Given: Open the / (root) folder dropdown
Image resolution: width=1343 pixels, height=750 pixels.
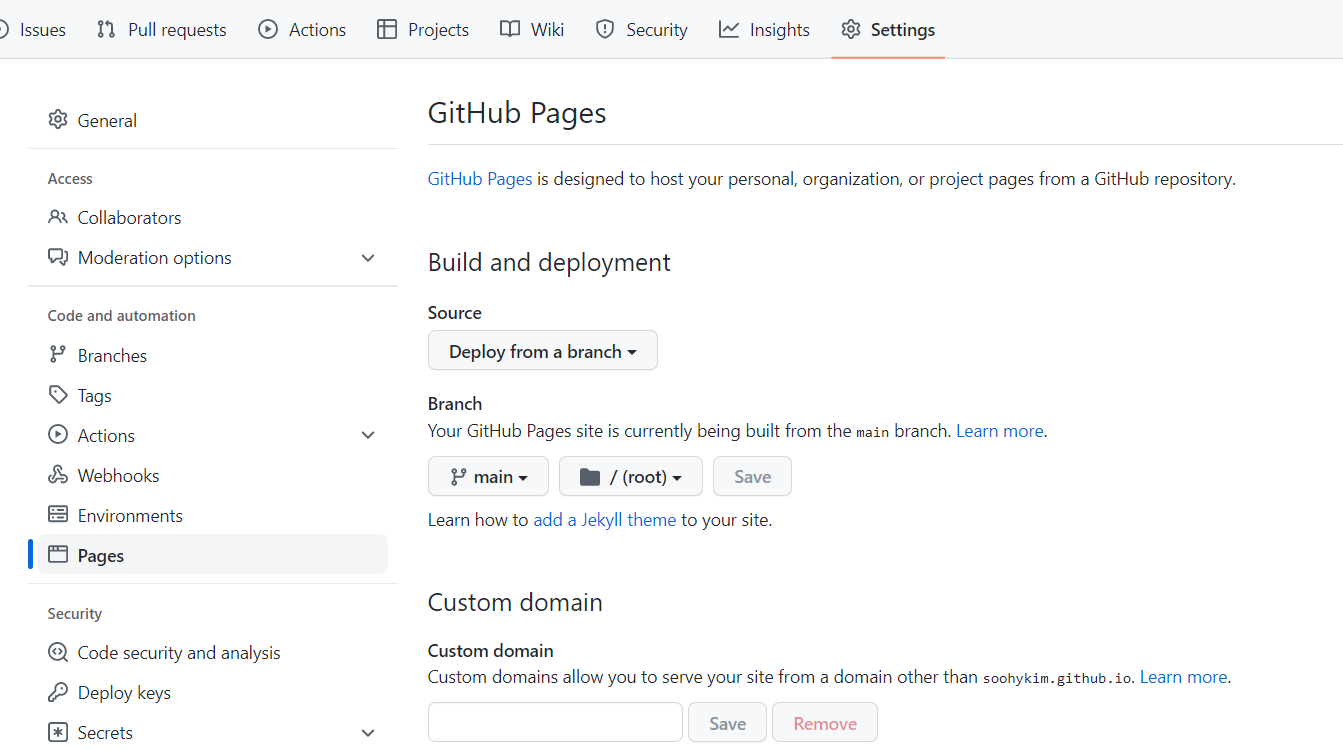Looking at the screenshot, I should click(x=631, y=477).
